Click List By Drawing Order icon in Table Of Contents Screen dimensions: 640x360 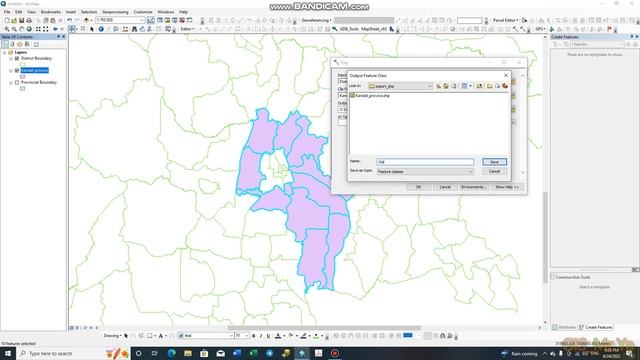[5, 44]
